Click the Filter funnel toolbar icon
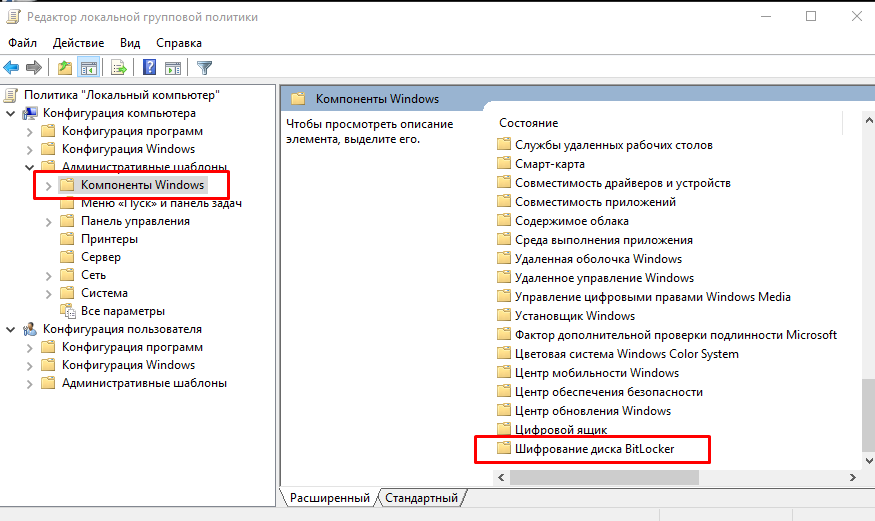The height and width of the screenshot is (521, 875). pyautogui.click(x=204, y=68)
